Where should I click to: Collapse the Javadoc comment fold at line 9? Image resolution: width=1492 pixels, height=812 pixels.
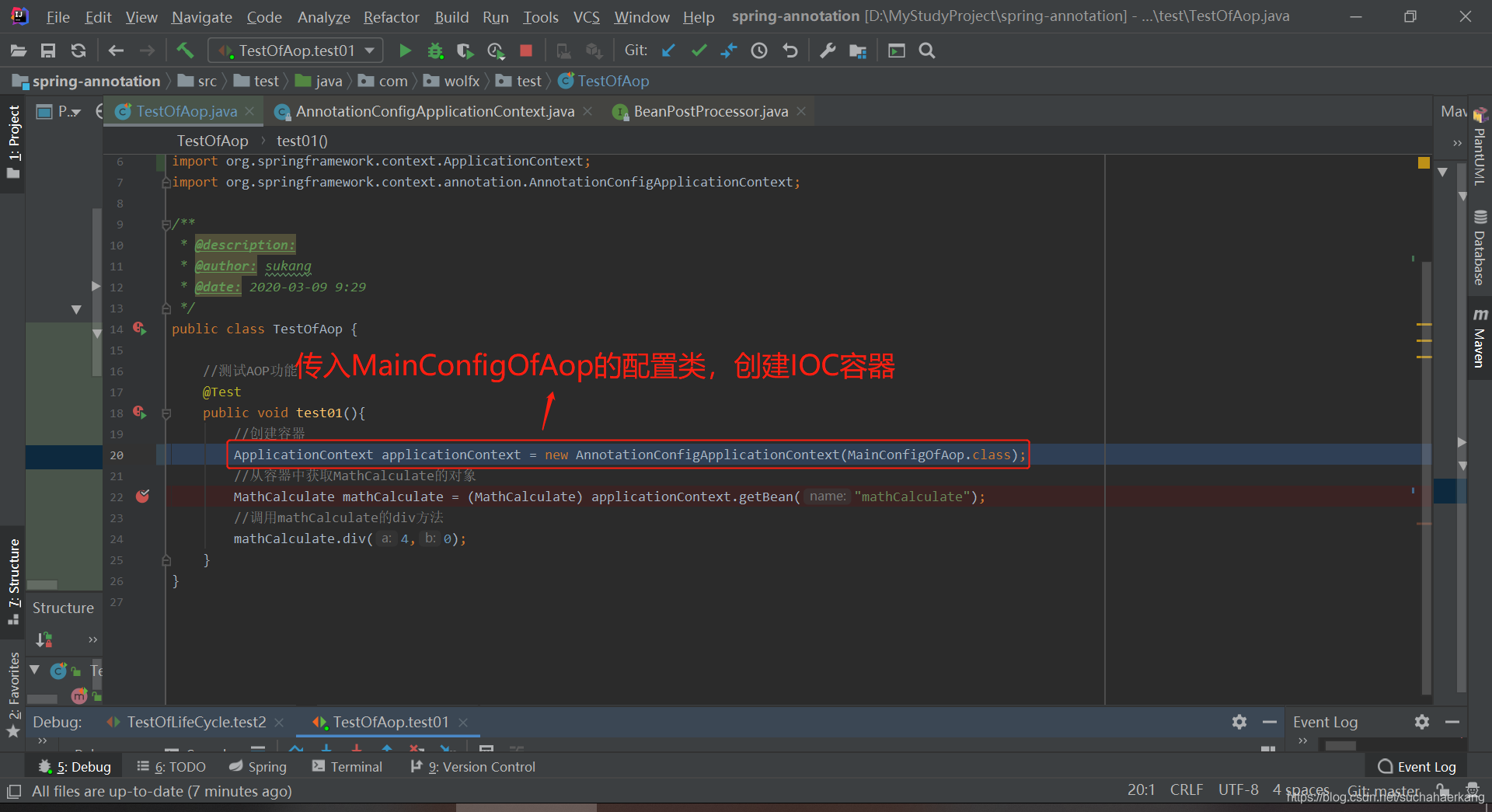pyautogui.click(x=166, y=225)
